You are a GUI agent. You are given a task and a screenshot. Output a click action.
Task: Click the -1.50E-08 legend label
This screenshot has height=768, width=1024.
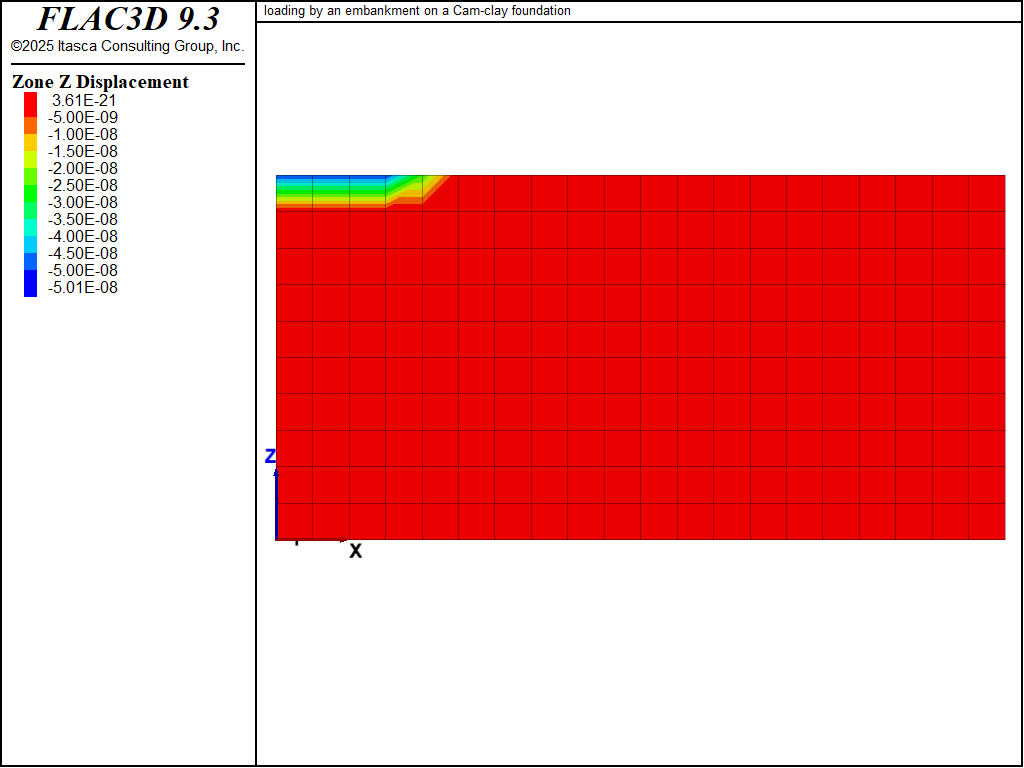click(x=84, y=151)
